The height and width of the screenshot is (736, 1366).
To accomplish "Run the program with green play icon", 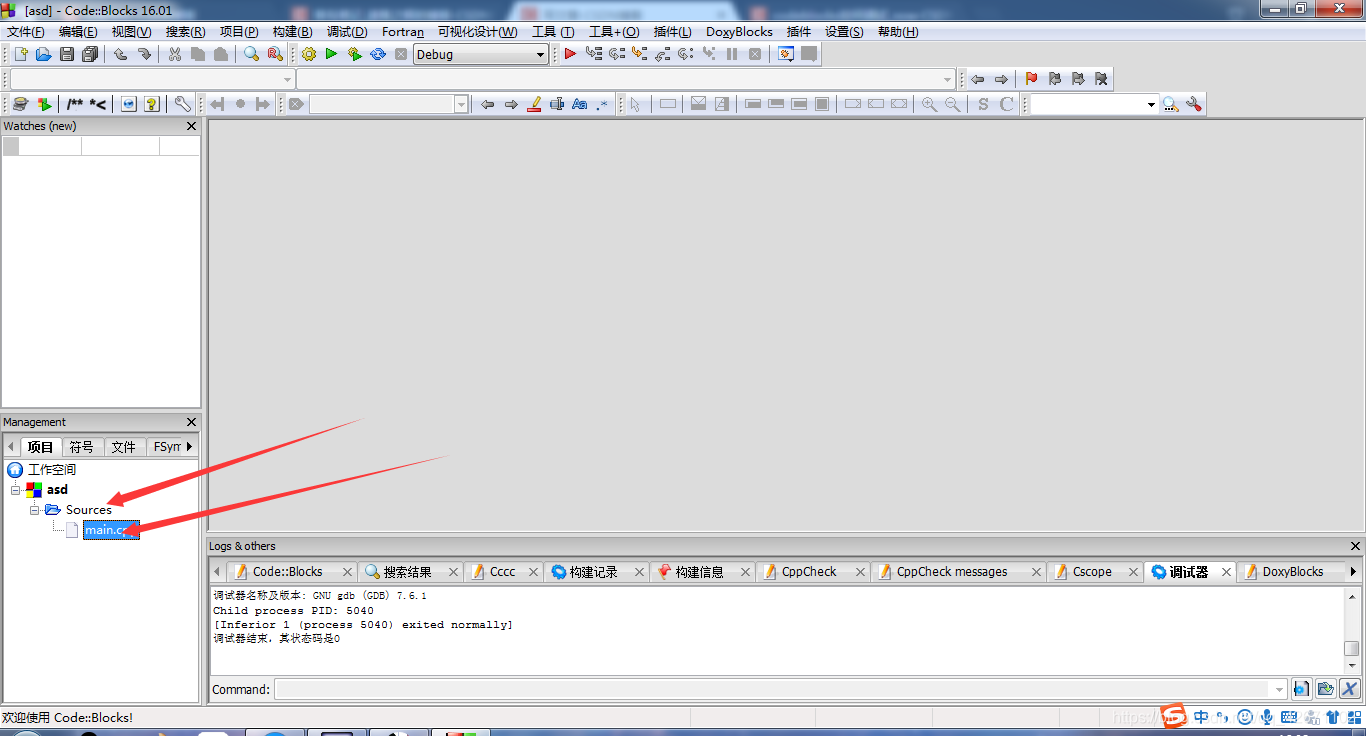I will click(331, 54).
